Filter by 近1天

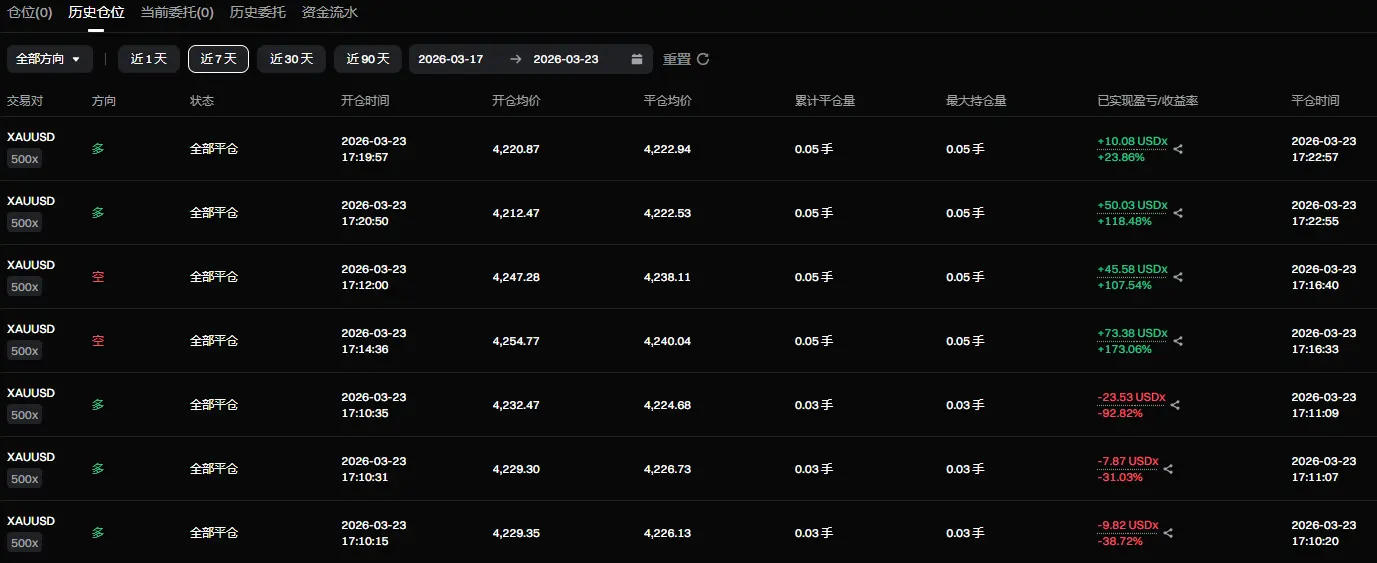point(149,59)
